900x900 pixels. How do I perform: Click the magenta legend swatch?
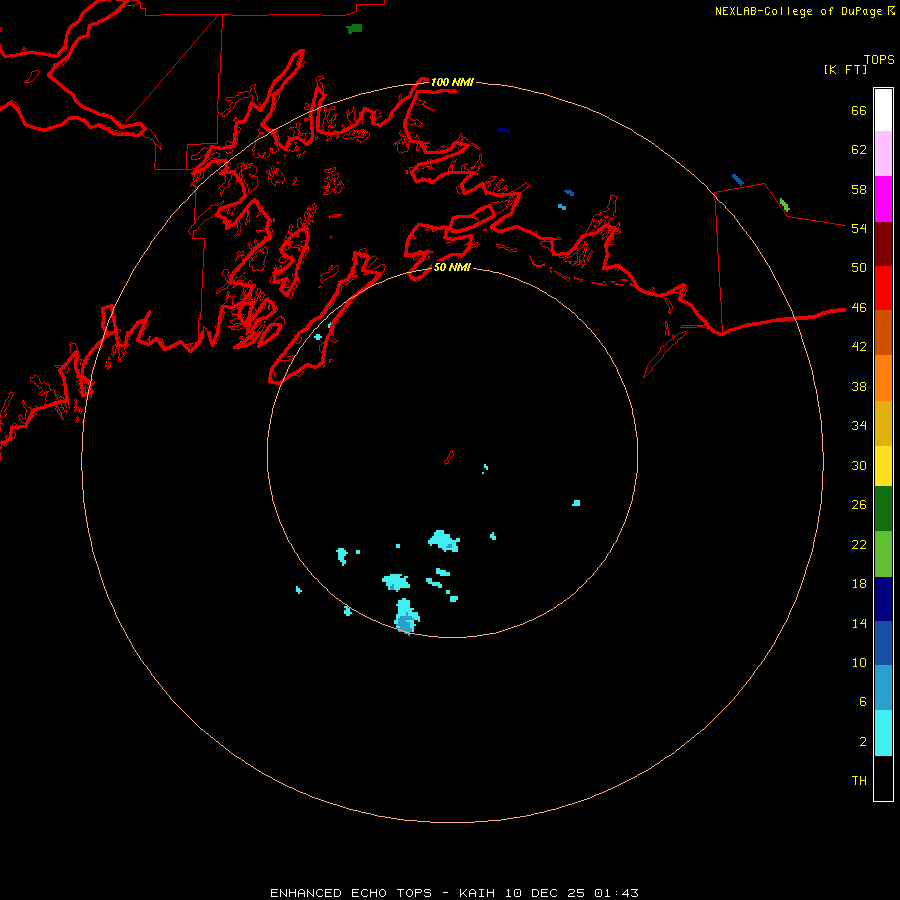tap(883, 199)
